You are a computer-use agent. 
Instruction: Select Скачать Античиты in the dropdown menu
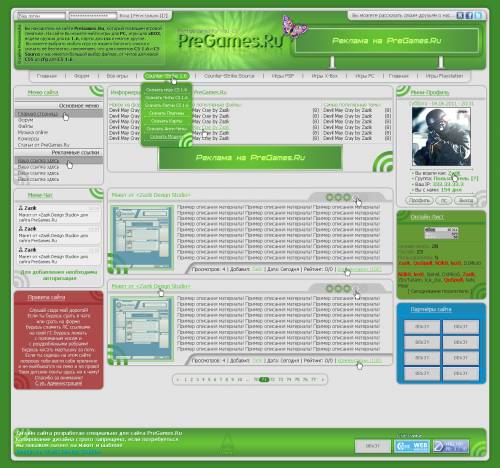pyautogui.click(x=166, y=129)
